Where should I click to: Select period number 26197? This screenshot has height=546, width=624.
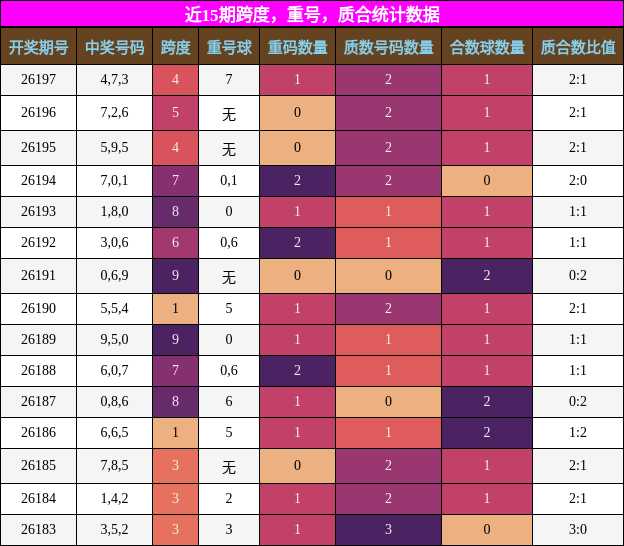point(39,80)
